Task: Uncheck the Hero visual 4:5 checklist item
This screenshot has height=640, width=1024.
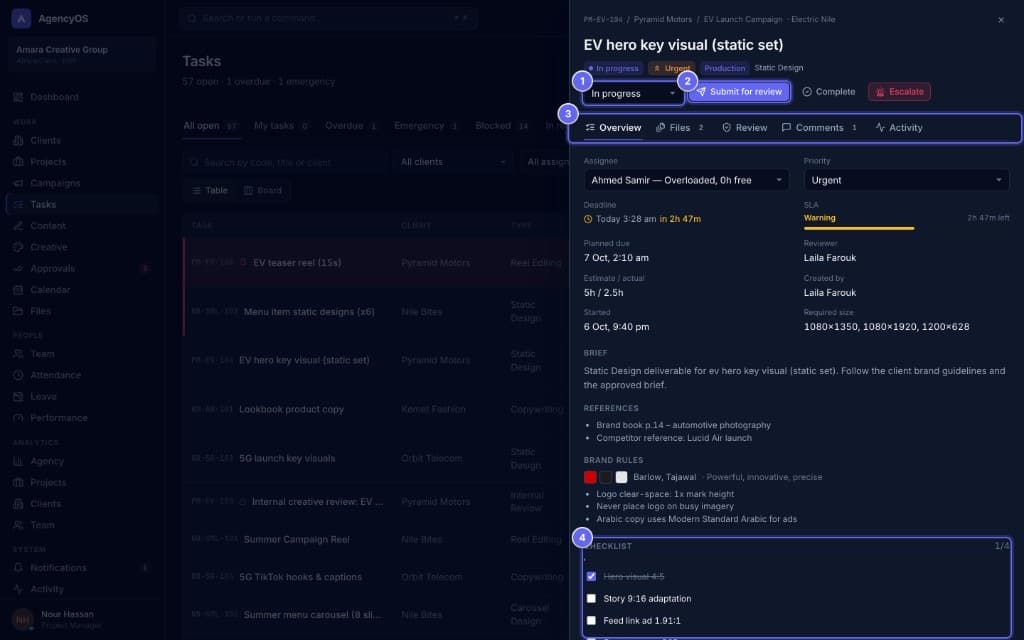Action: click(x=591, y=577)
